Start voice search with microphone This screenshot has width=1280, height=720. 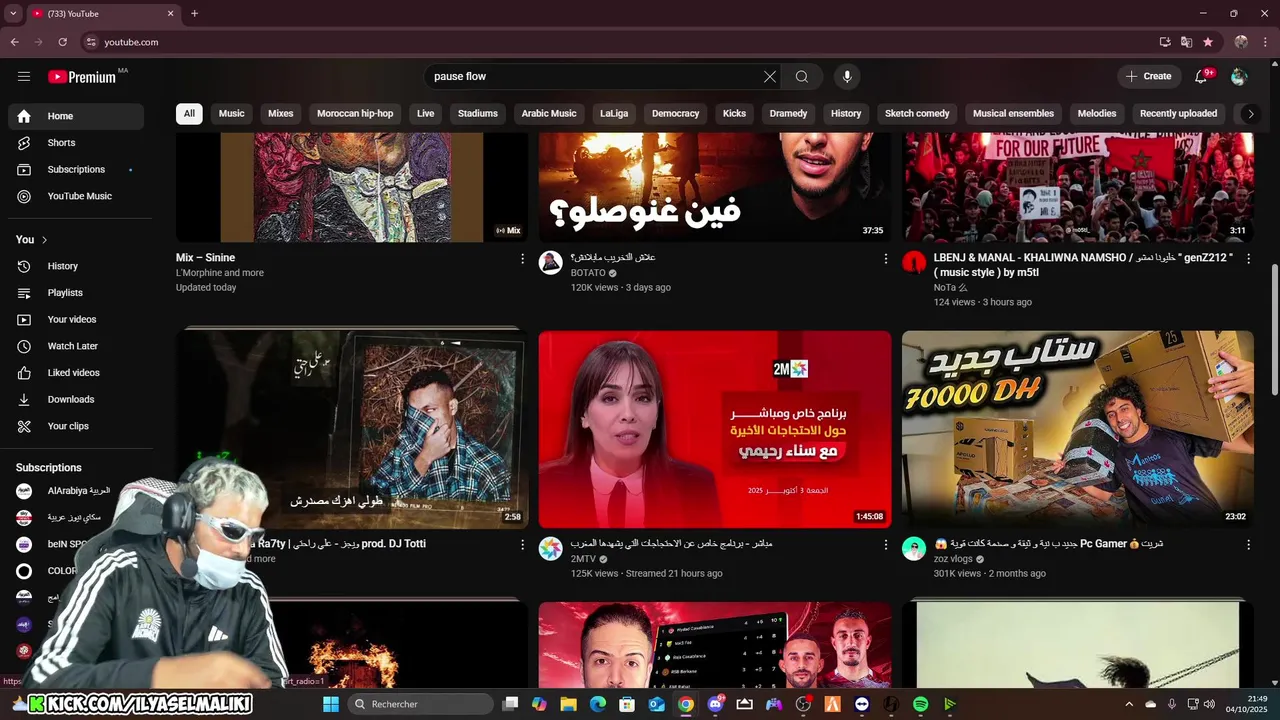coord(847,76)
